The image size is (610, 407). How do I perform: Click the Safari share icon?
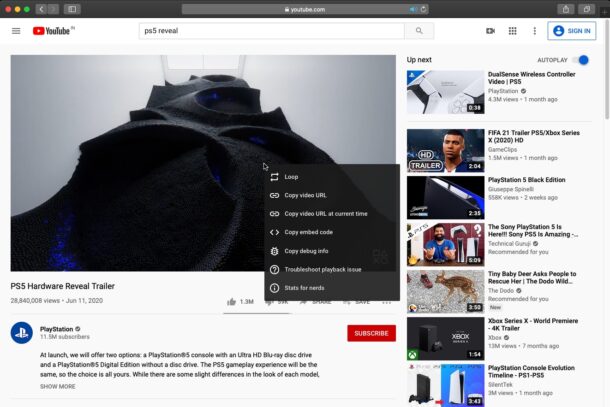(x=566, y=9)
